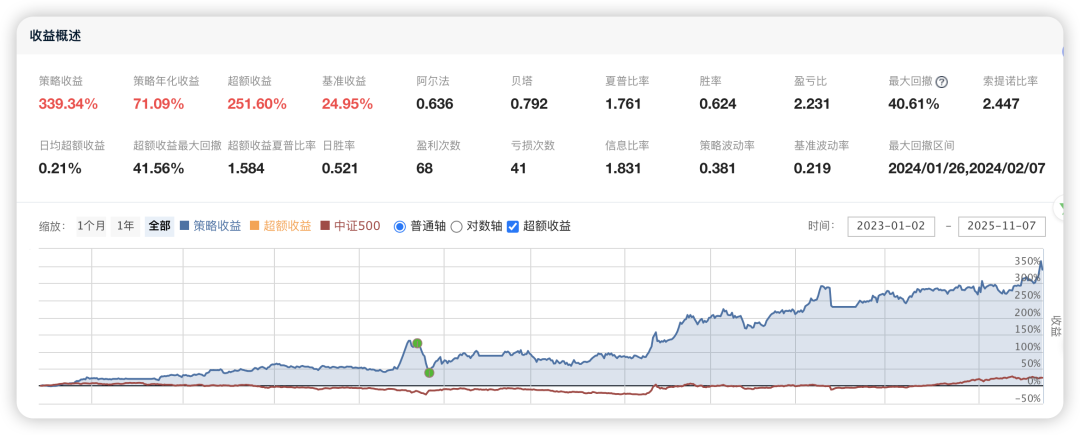The width and height of the screenshot is (1080, 435).
Task: Click the -50% y-axis label
Action: 1028,399
